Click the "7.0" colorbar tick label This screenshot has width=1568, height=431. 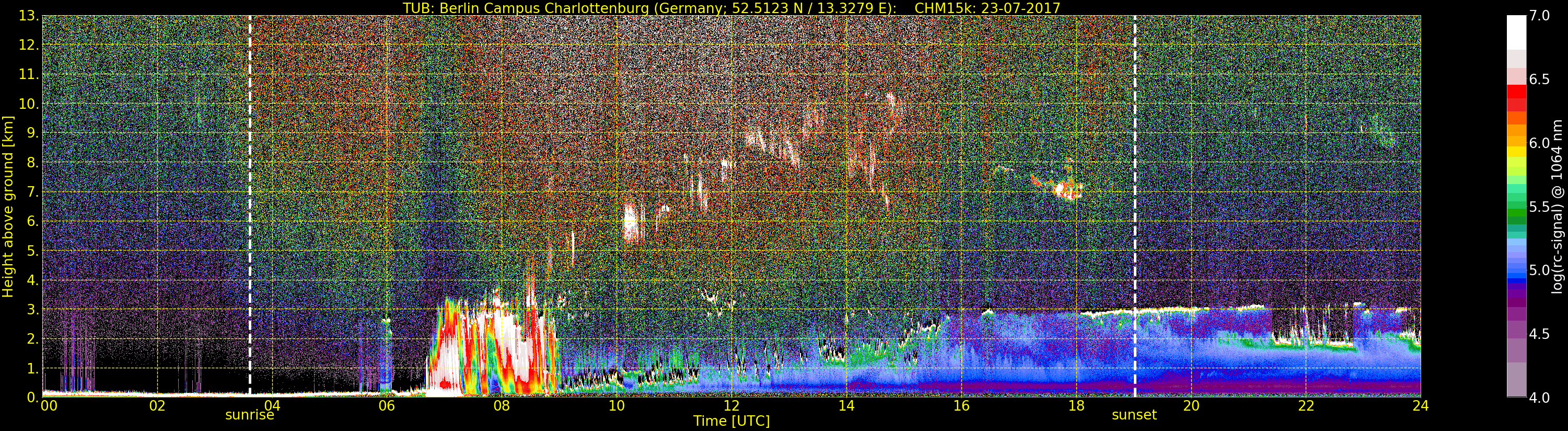click(1539, 16)
